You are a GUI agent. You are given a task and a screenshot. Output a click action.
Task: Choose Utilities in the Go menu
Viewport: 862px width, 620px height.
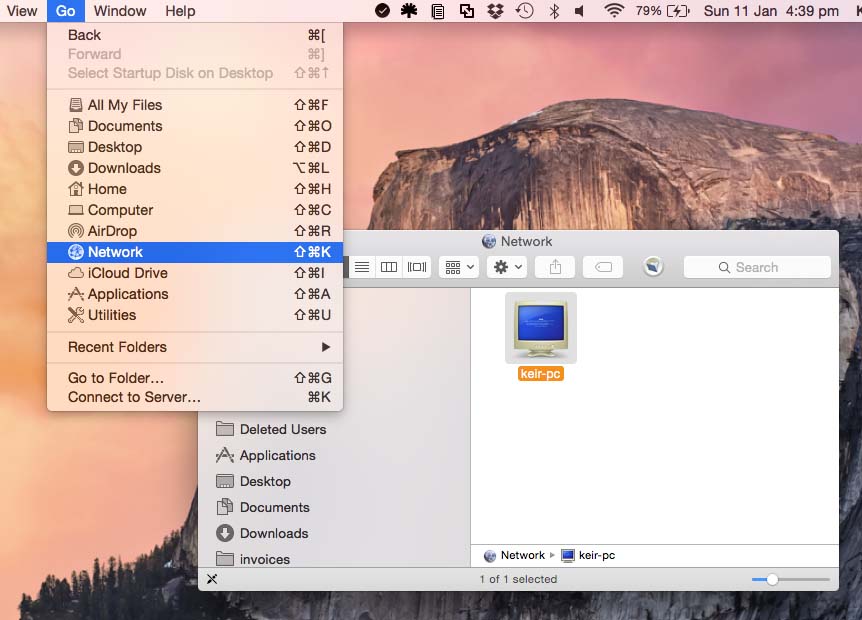point(195,315)
